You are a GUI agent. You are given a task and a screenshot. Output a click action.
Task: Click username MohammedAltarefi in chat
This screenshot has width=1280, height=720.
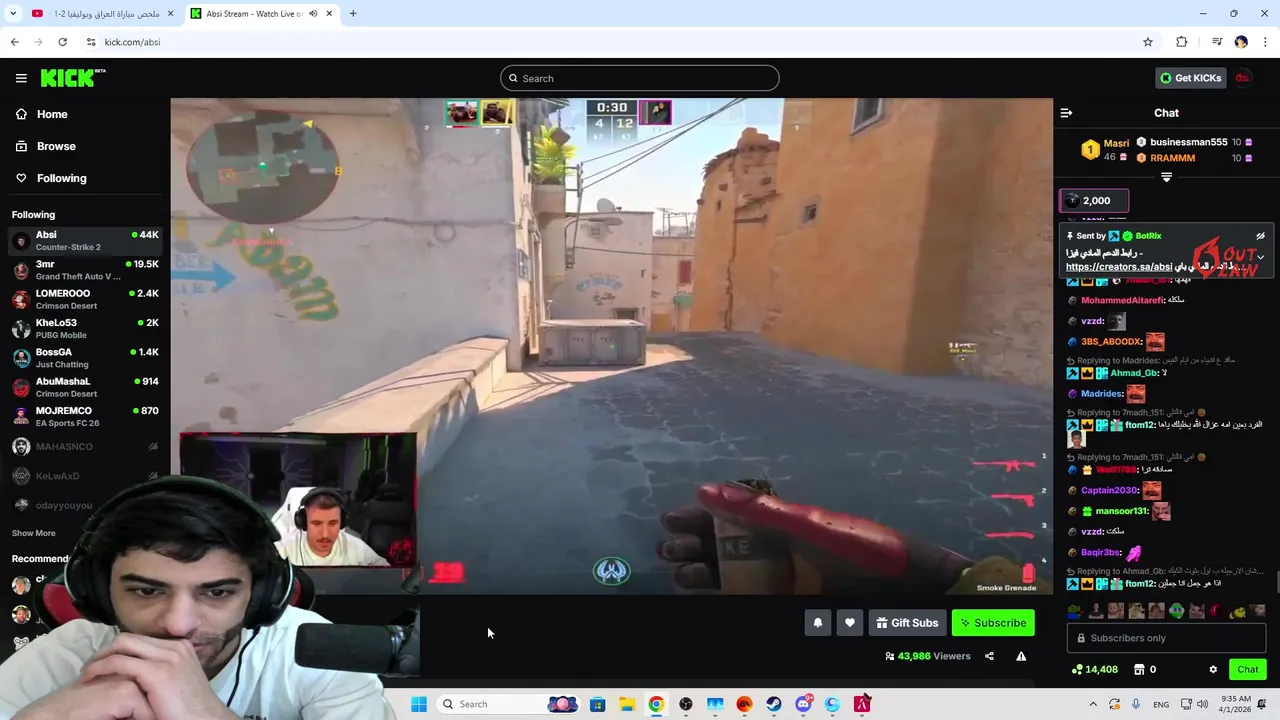point(1122,300)
